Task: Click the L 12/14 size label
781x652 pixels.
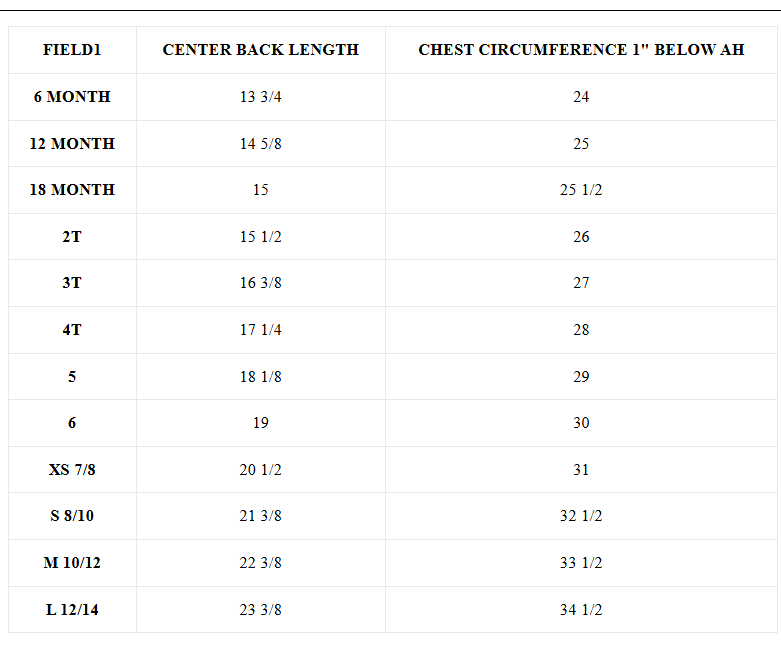Action: click(x=72, y=610)
